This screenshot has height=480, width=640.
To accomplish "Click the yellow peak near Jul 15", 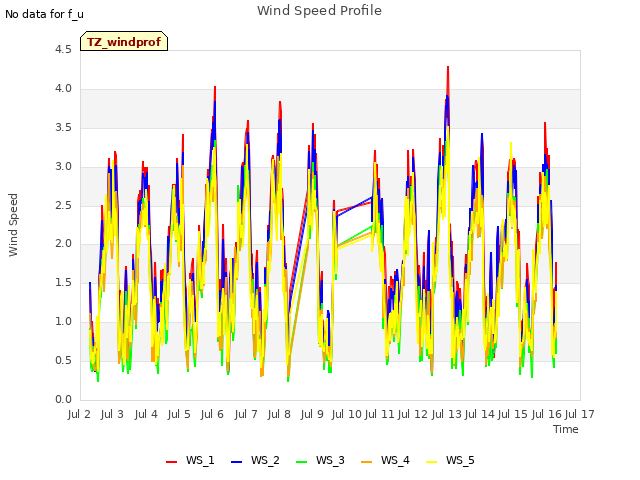I will tap(511, 144).
